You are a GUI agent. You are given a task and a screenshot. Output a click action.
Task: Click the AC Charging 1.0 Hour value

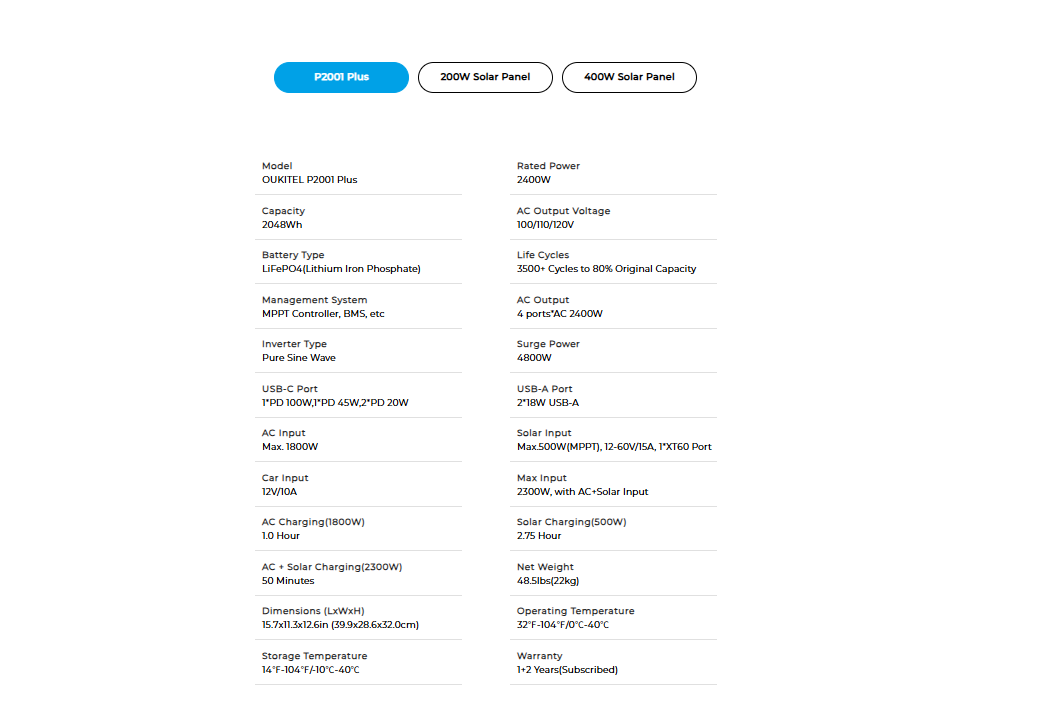point(281,536)
